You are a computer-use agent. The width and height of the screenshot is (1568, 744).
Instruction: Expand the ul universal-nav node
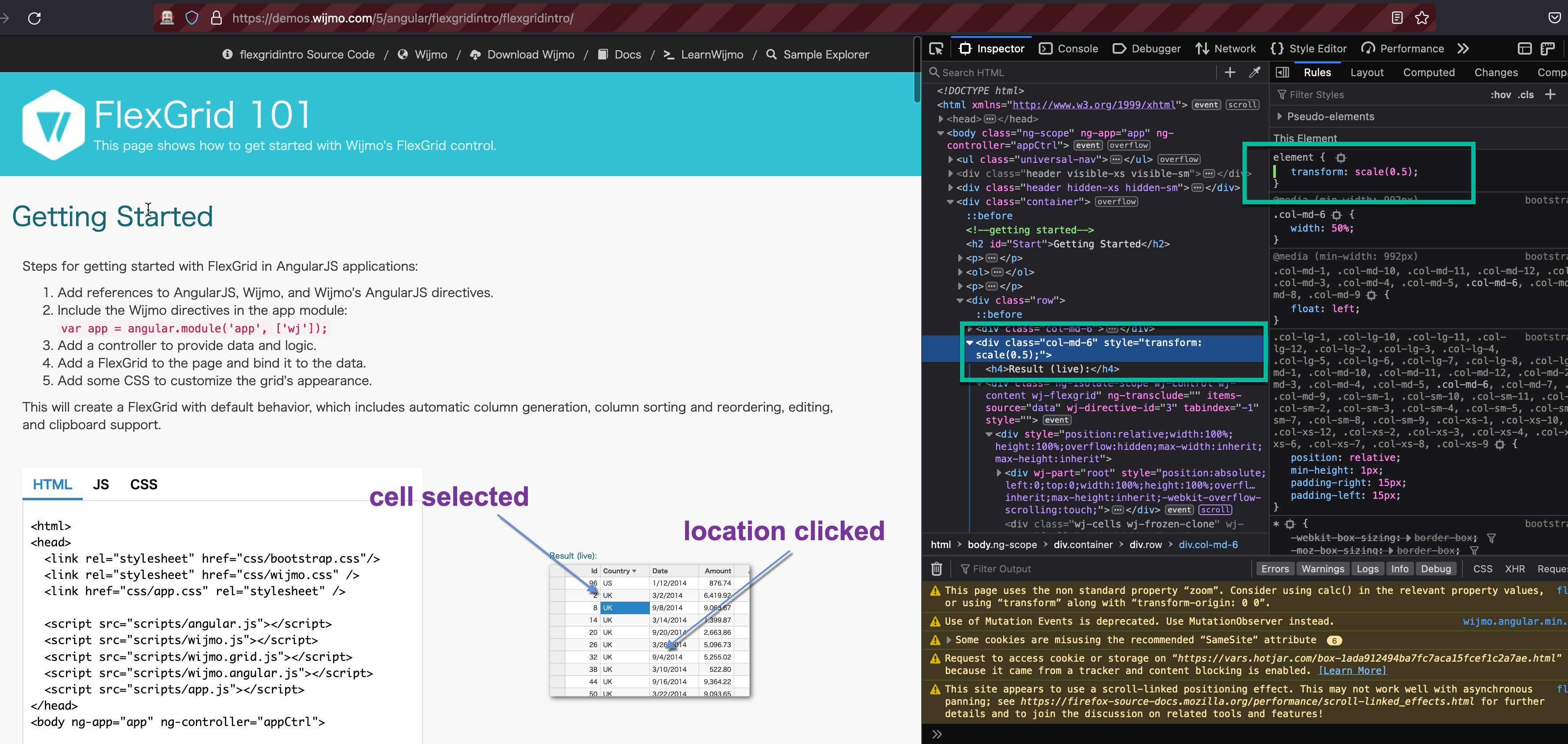pos(951,159)
